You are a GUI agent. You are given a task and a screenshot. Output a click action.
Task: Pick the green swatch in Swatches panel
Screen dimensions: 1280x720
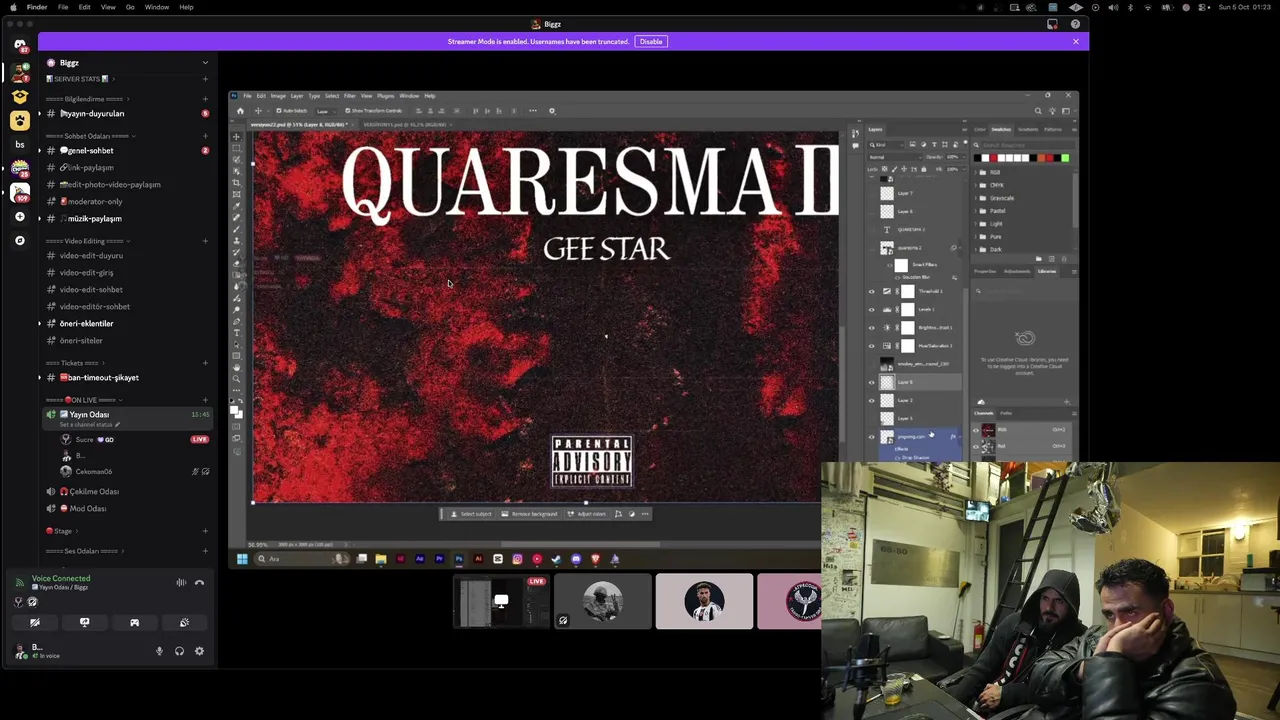1065,158
